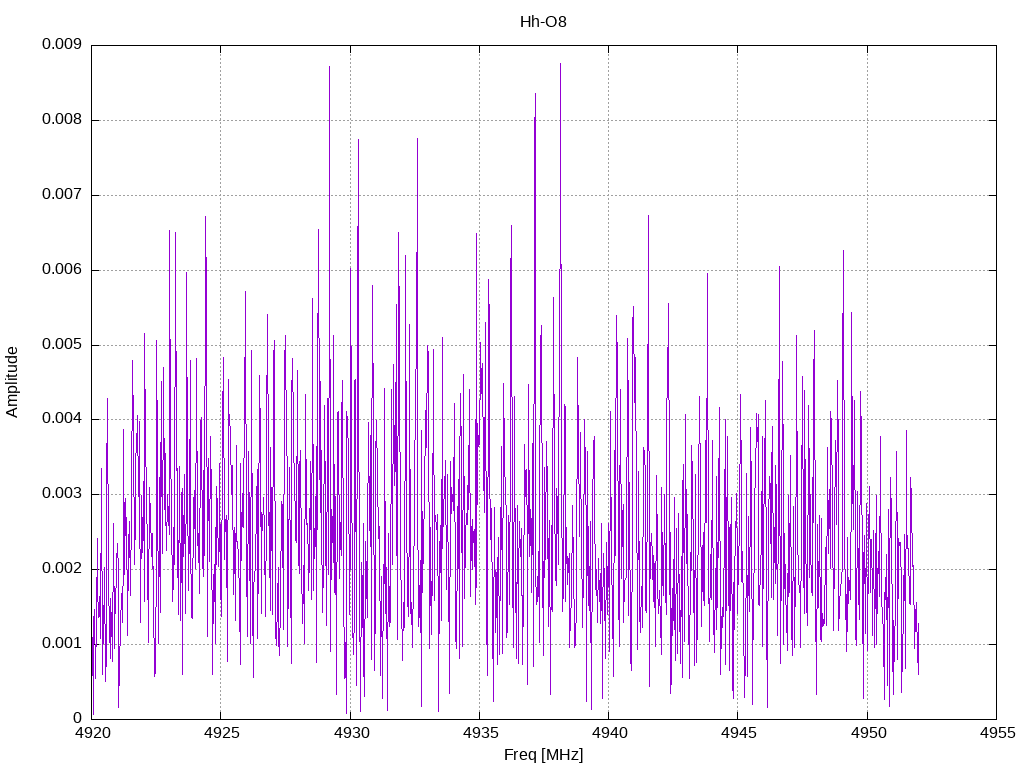The image size is (1024, 768).
Task: Click the x-axis tick label 4945
Action: point(739,733)
